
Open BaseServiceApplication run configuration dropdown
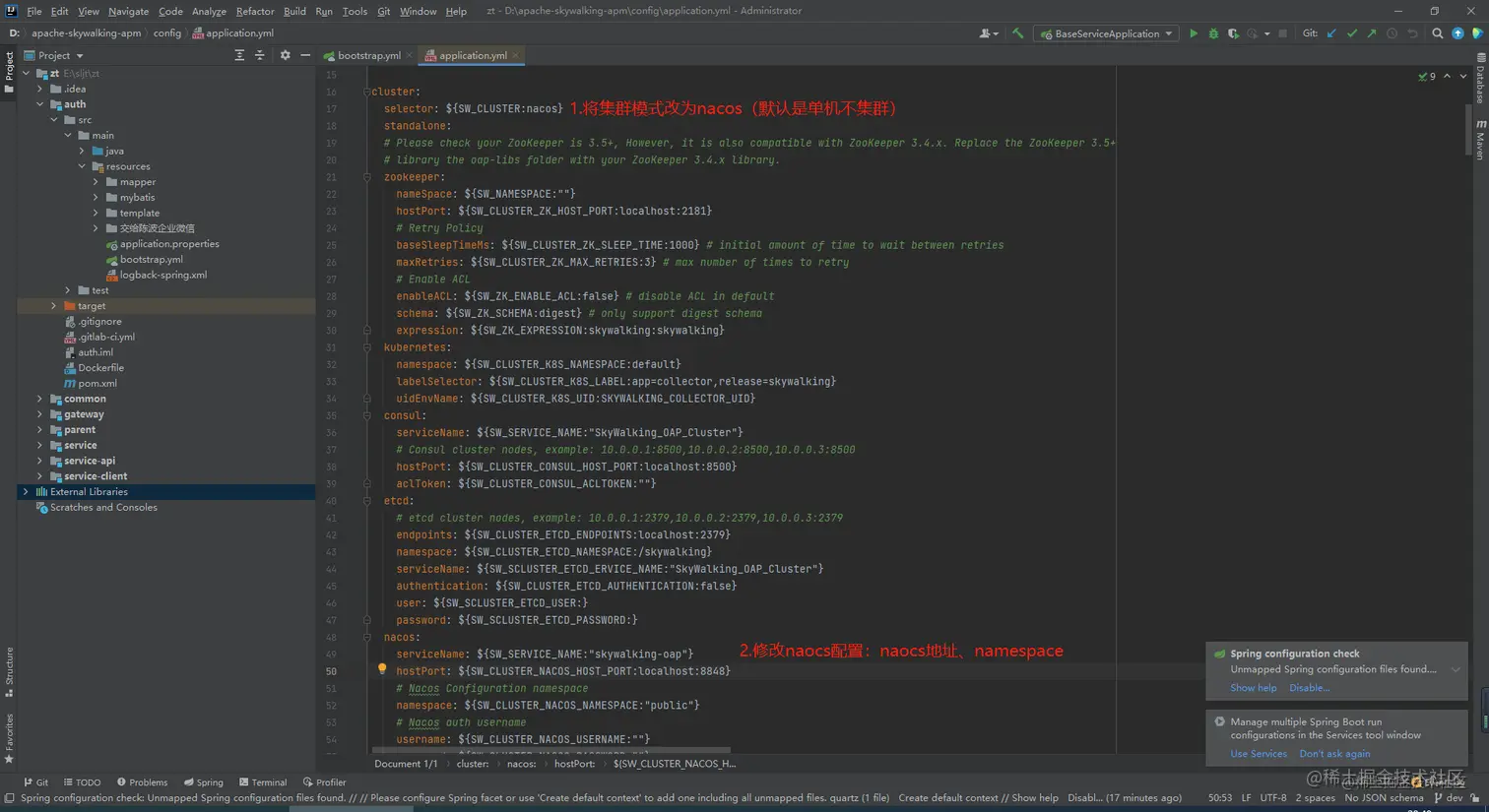[x=1107, y=33]
